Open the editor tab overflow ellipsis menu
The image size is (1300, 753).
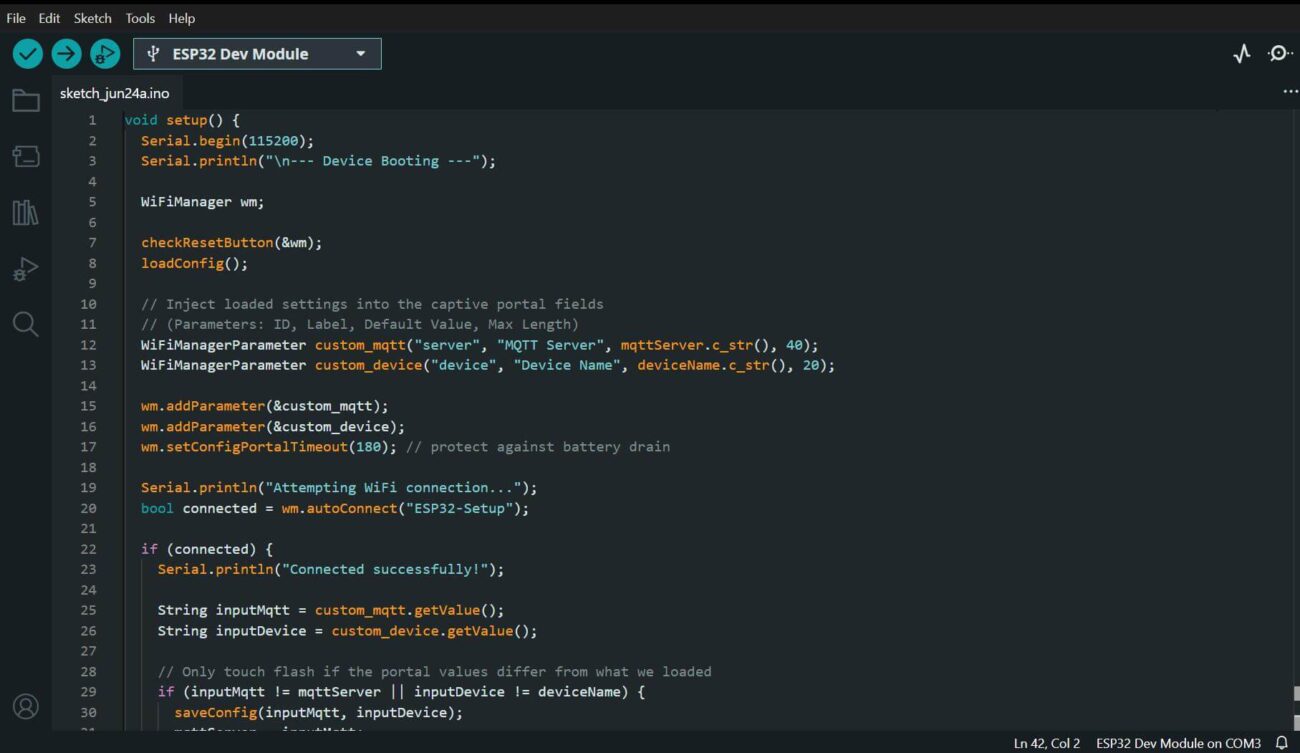coord(1290,92)
